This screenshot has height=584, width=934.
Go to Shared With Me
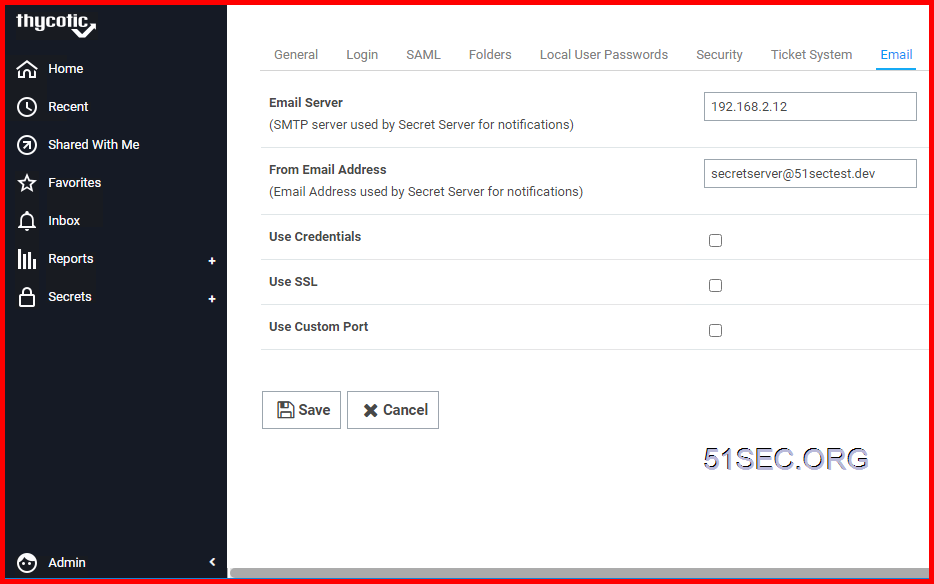94,145
